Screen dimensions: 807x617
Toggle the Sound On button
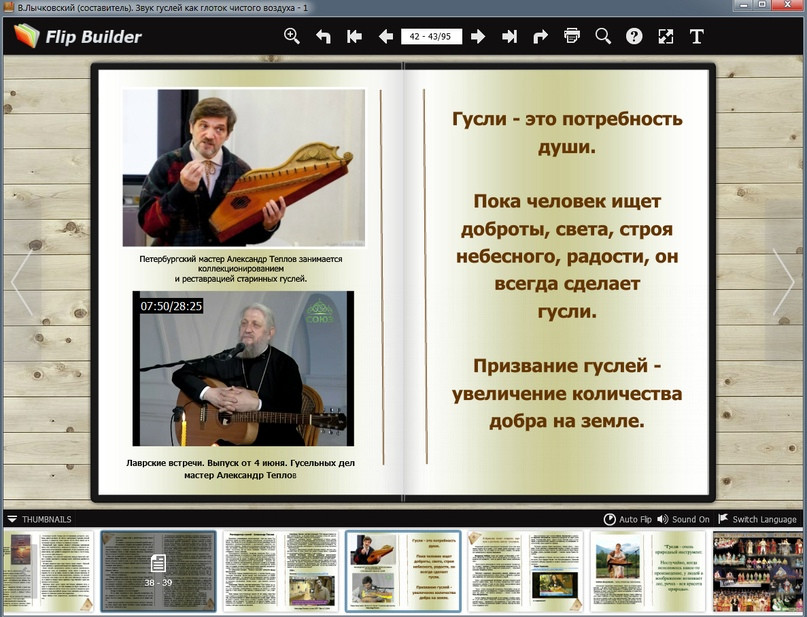tap(683, 520)
